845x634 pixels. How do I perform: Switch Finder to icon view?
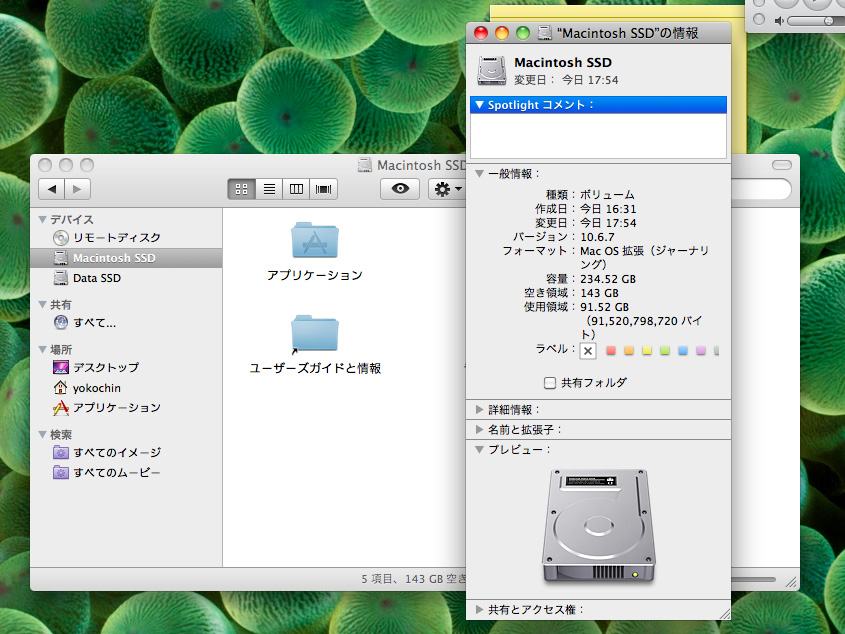point(241,189)
